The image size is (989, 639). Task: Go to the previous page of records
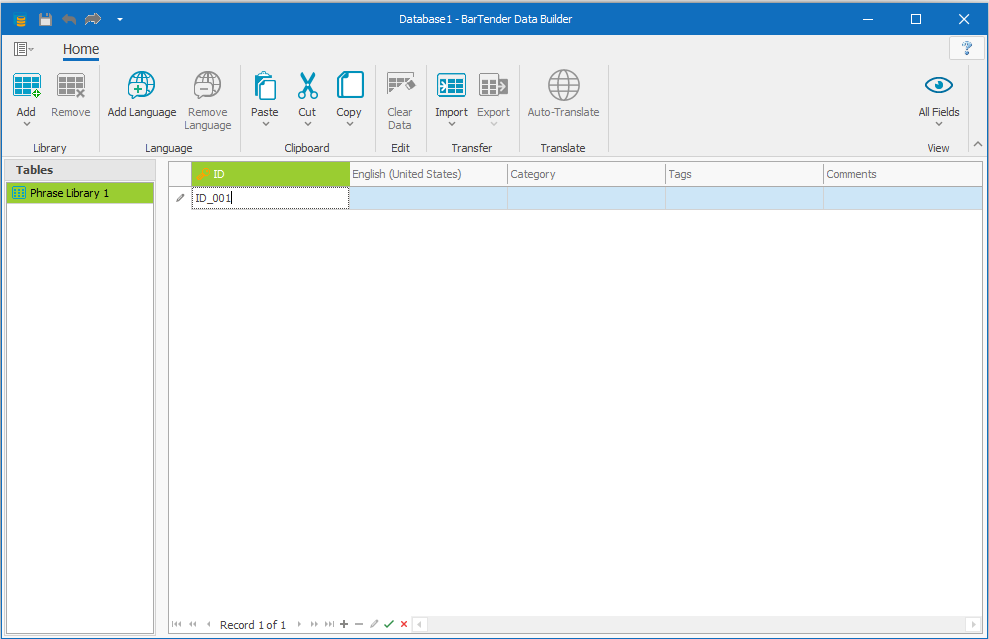pos(193,624)
